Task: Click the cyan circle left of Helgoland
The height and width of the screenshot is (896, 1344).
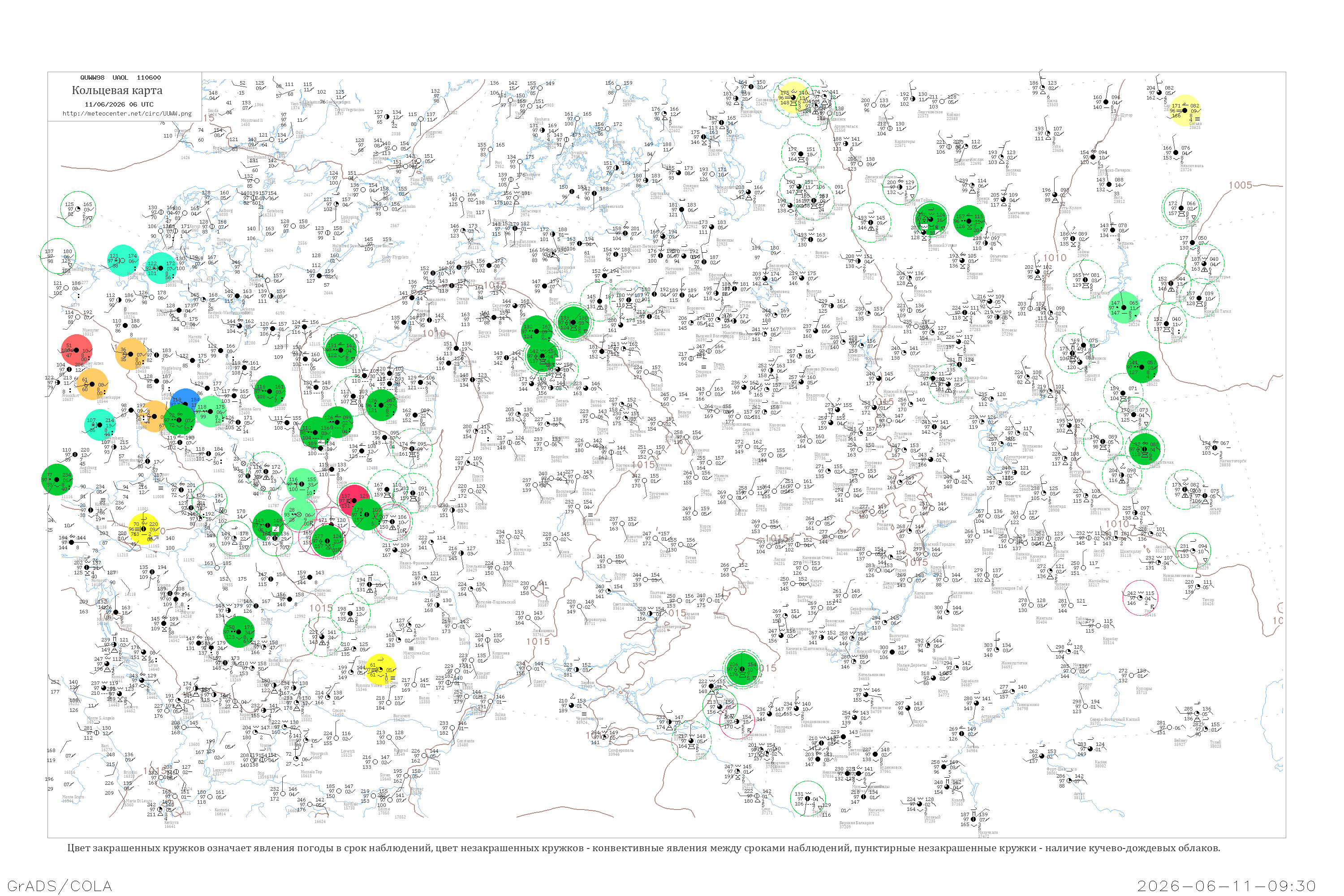Action: tap(122, 260)
